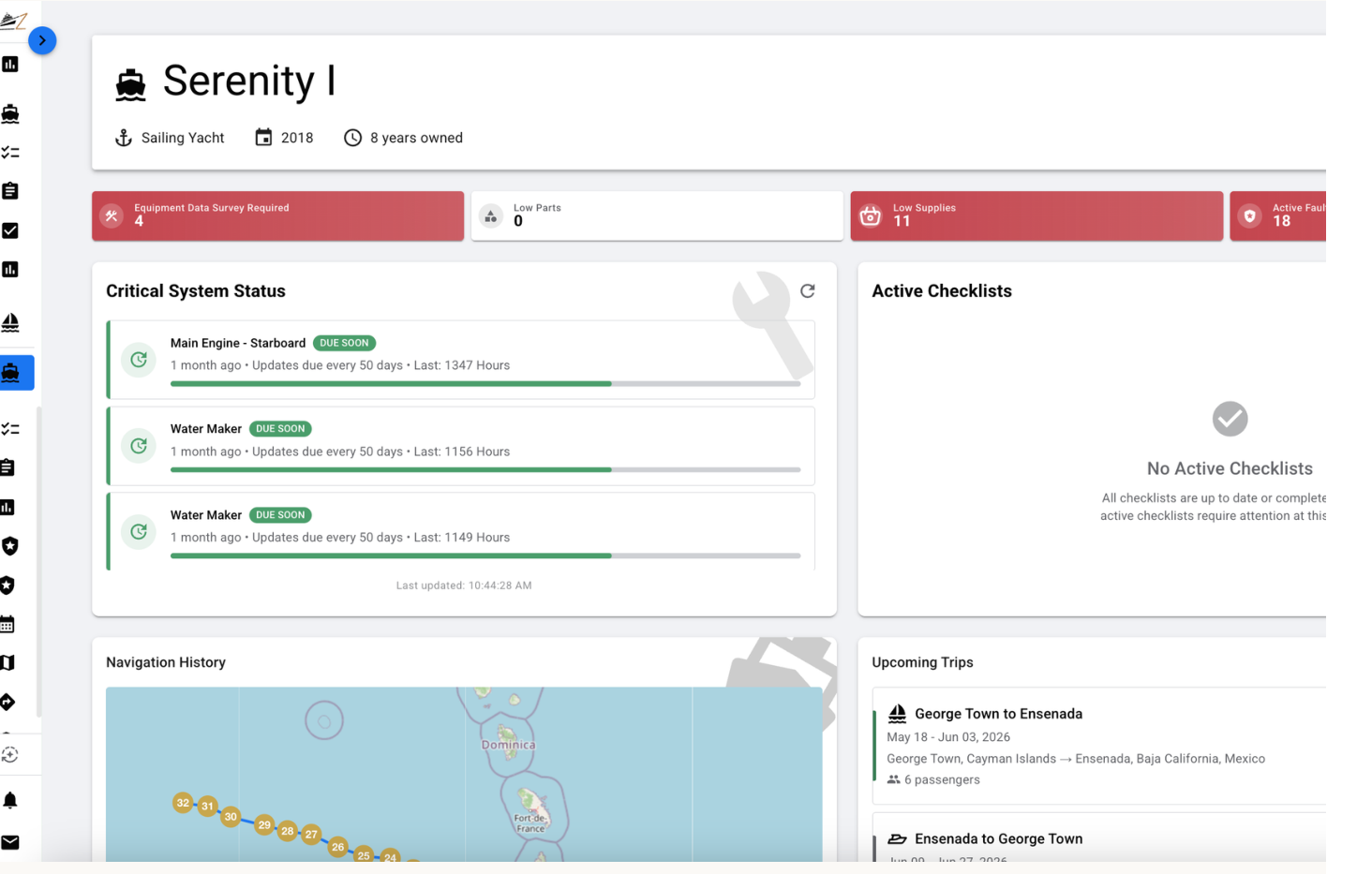Click the clock icon beside 8 years owned

click(352, 138)
